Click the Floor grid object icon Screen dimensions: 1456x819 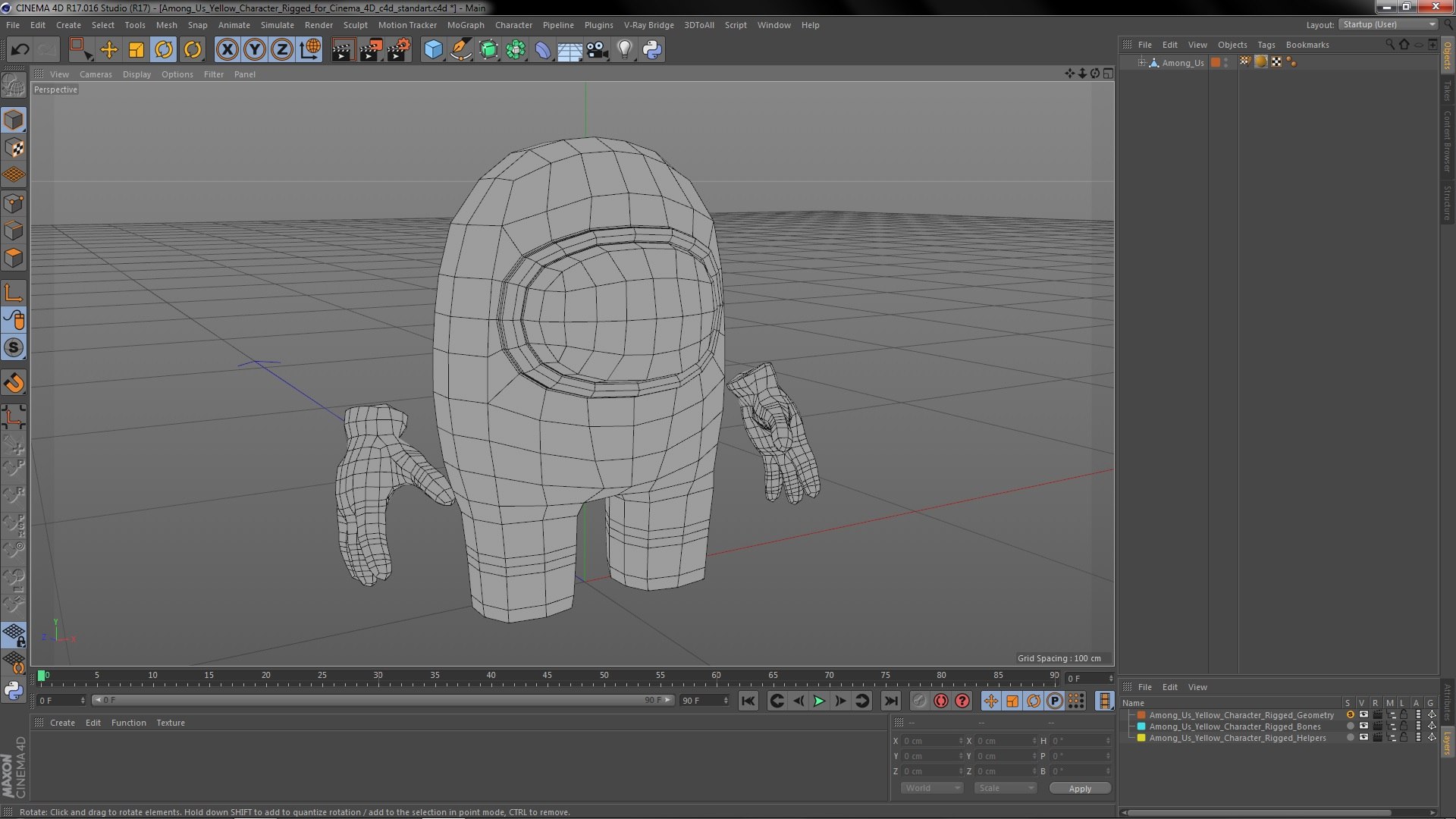[570, 50]
